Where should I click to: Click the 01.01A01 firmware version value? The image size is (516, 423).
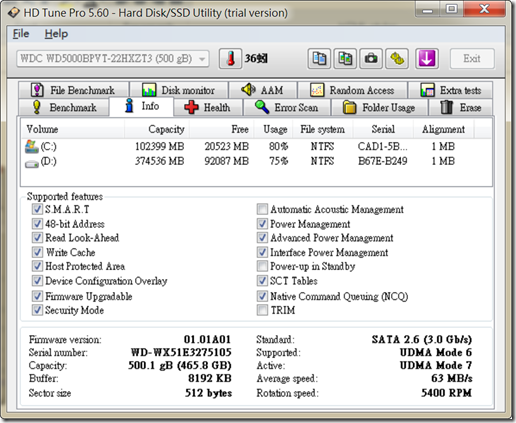pos(207,339)
